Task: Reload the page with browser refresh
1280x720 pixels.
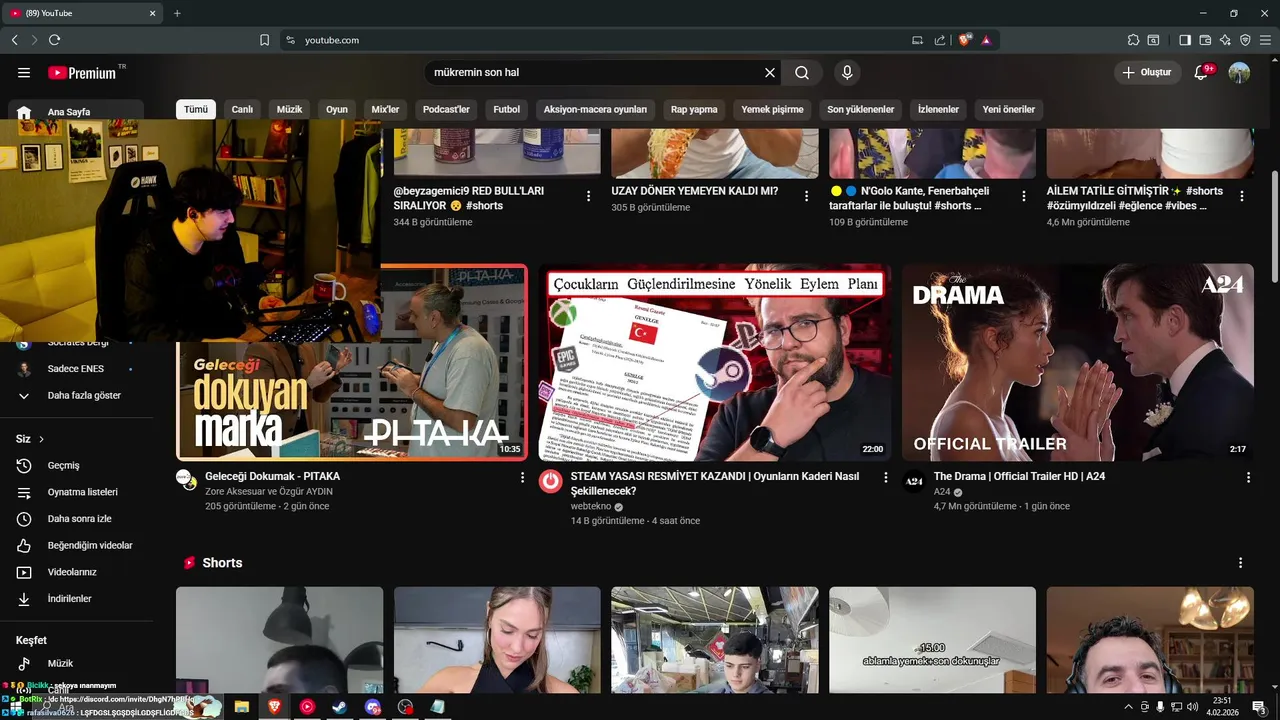Action: point(54,40)
